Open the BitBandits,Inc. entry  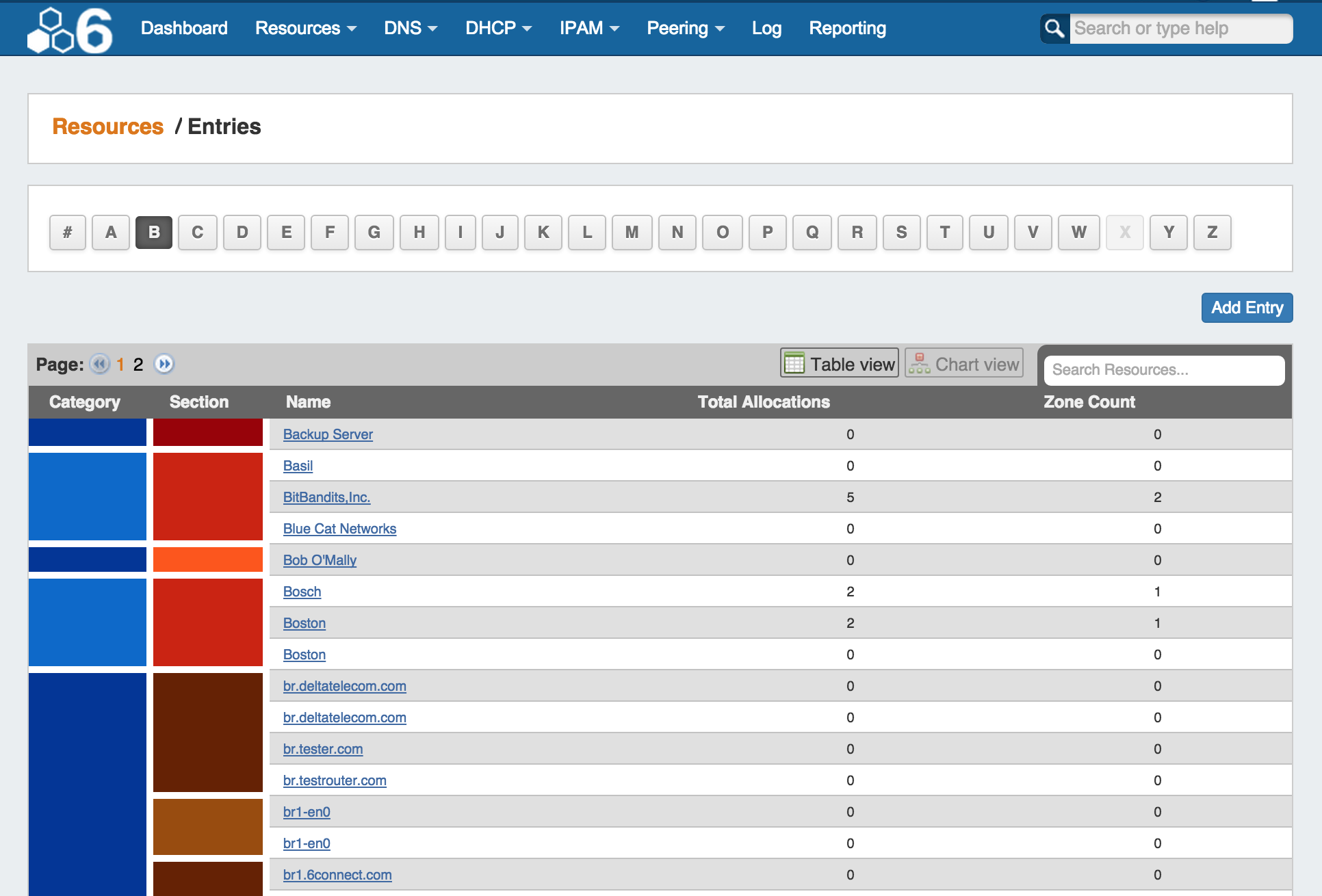(326, 497)
